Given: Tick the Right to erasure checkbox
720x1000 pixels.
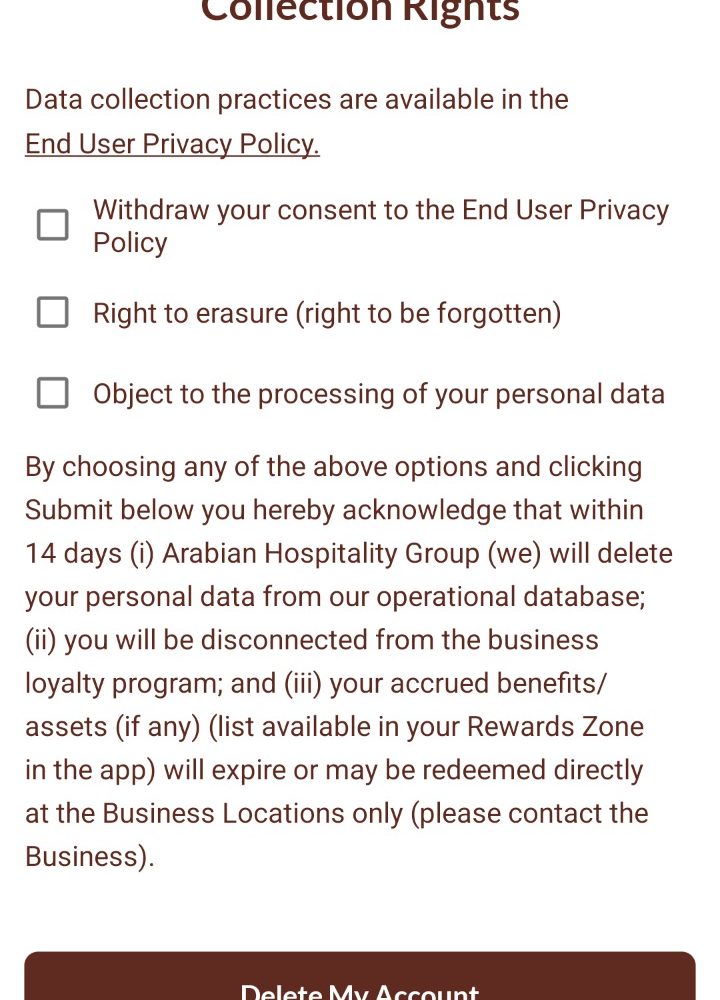Looking at the screenshot, I should point(53,313).
